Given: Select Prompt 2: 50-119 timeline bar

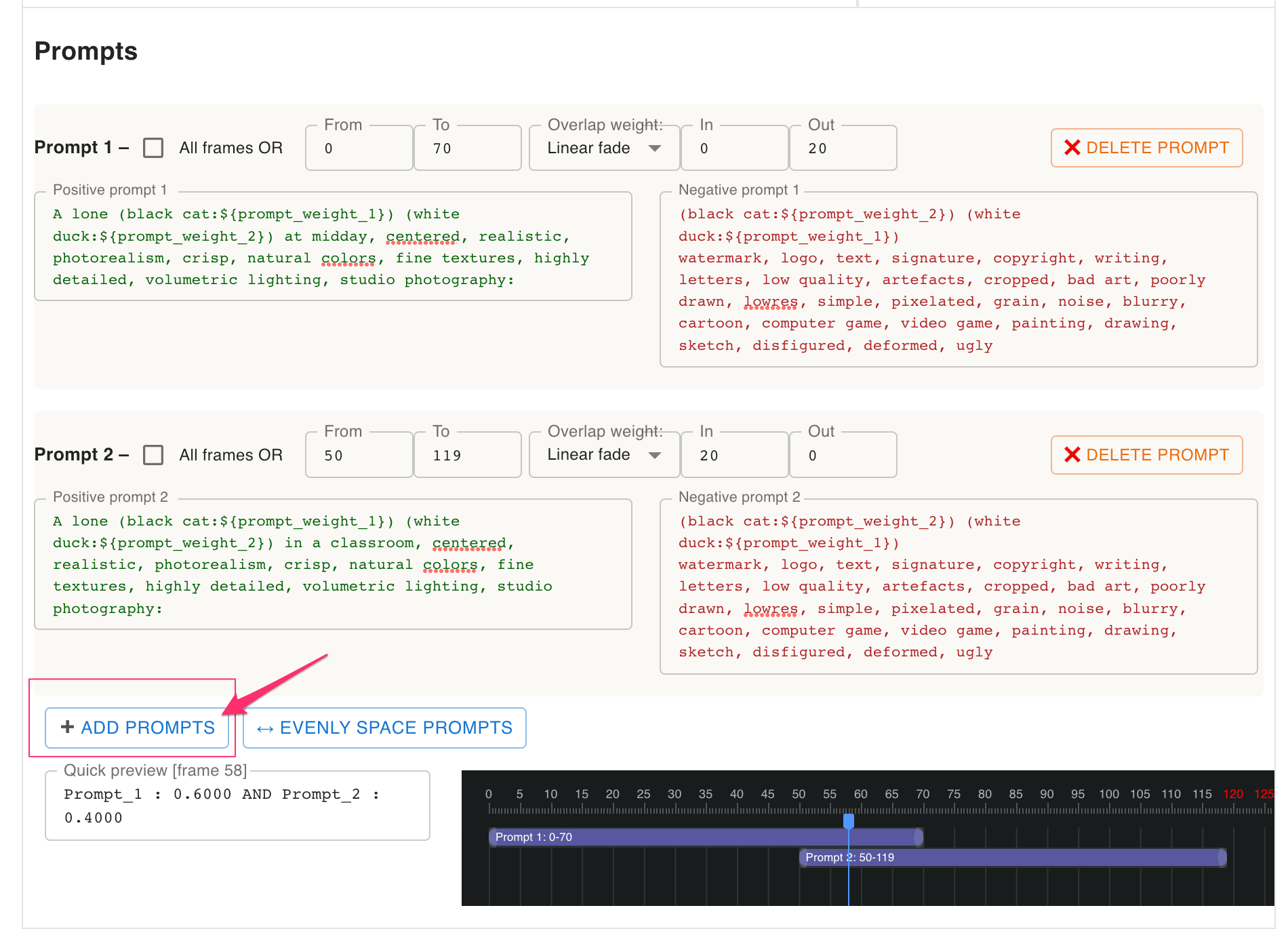Looking at the screenshot, I should pos(1013,858).
